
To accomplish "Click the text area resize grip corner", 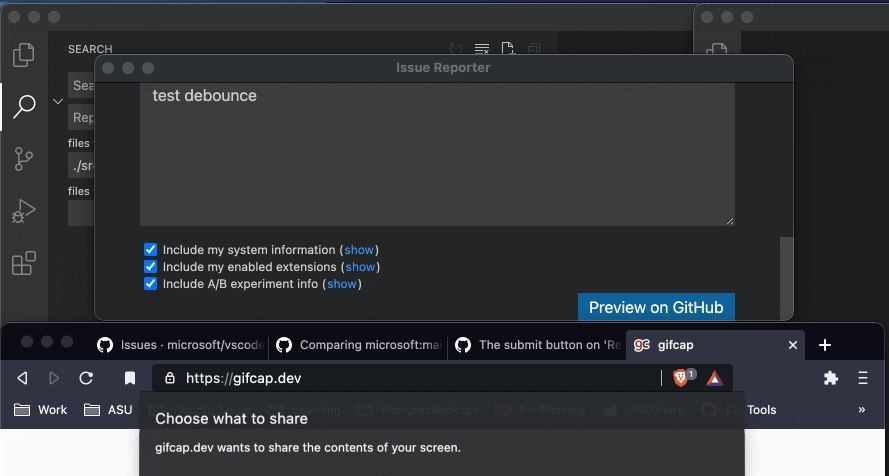I will (730, 221).
